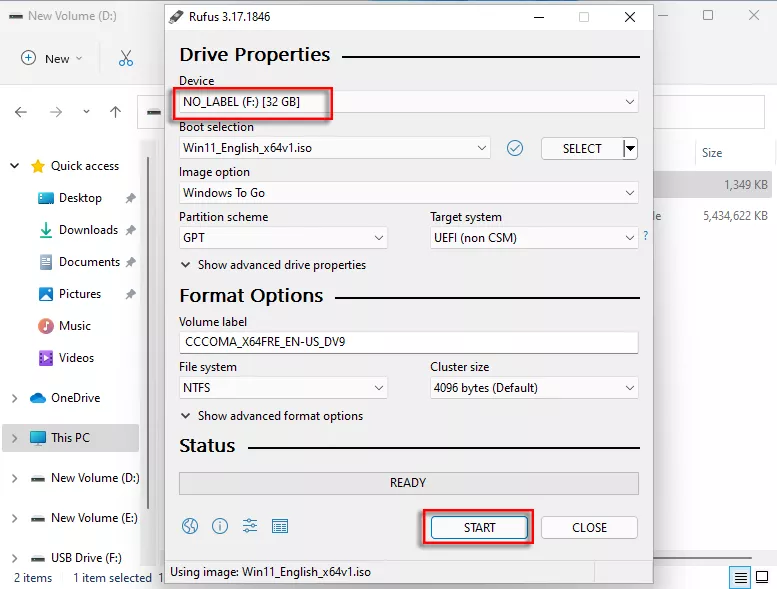777x589 pixels.
Task: Click the Volume label text field
Action: tap(408, 342)
